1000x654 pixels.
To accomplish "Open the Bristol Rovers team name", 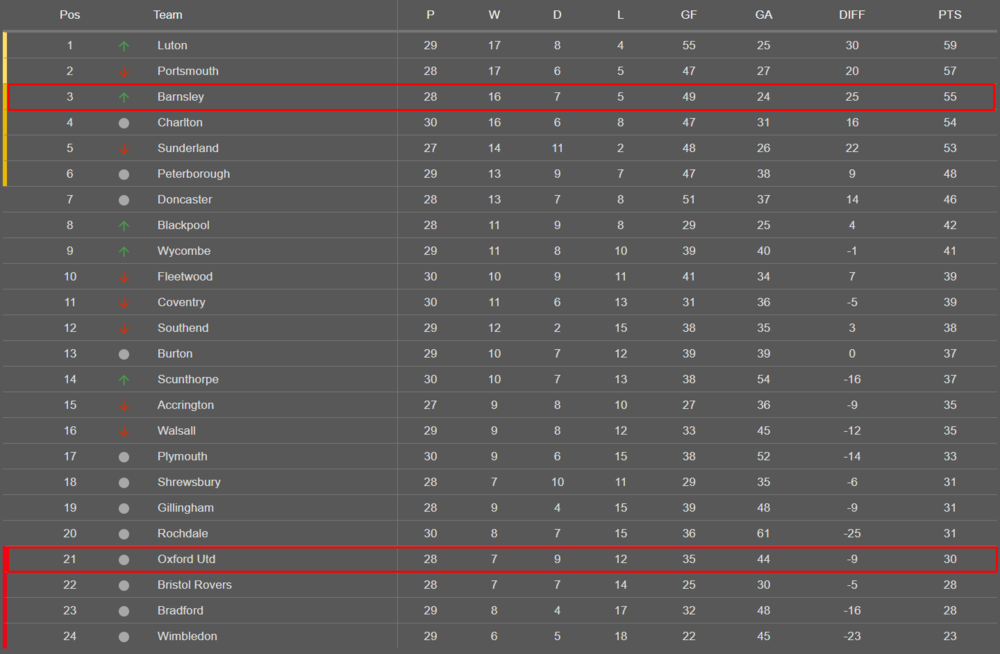I will [195, 584].
